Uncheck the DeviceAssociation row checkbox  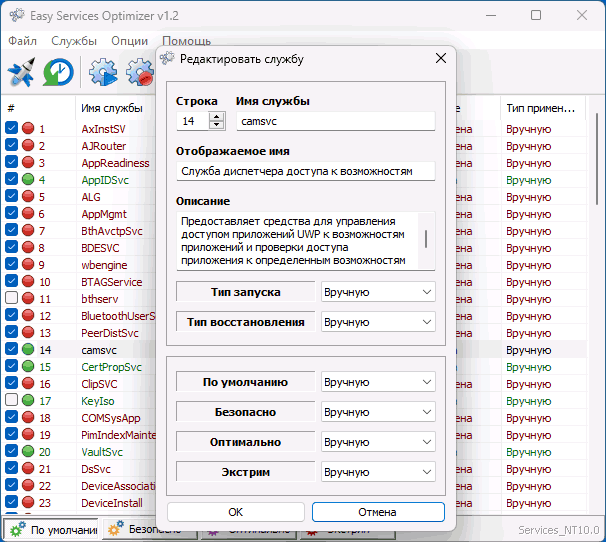(x=12, y=485)
